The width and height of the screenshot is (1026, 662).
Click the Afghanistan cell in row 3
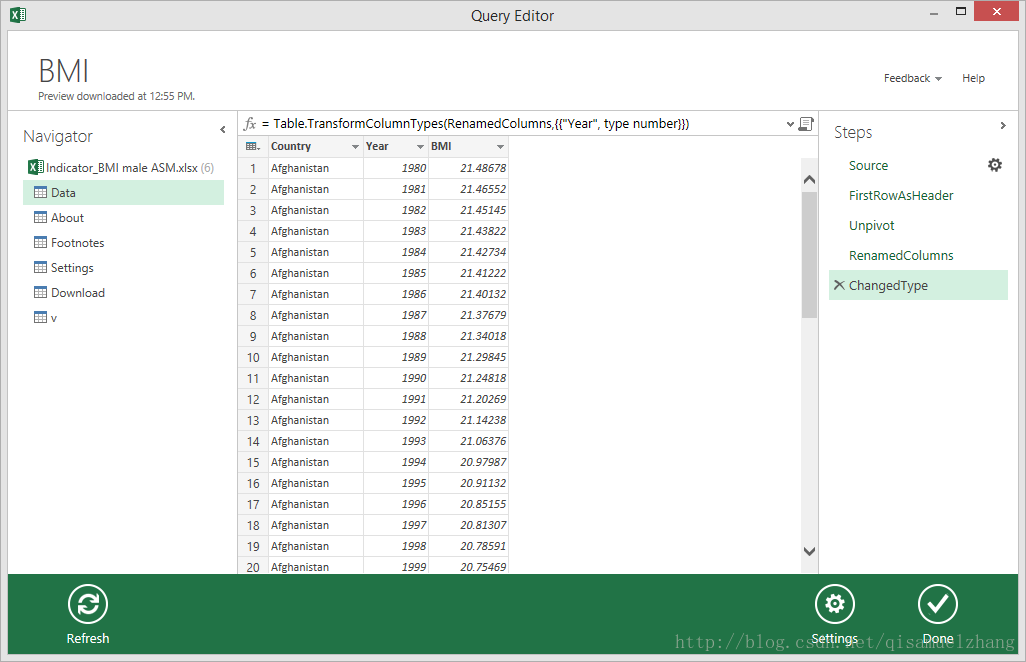(315, 210)
